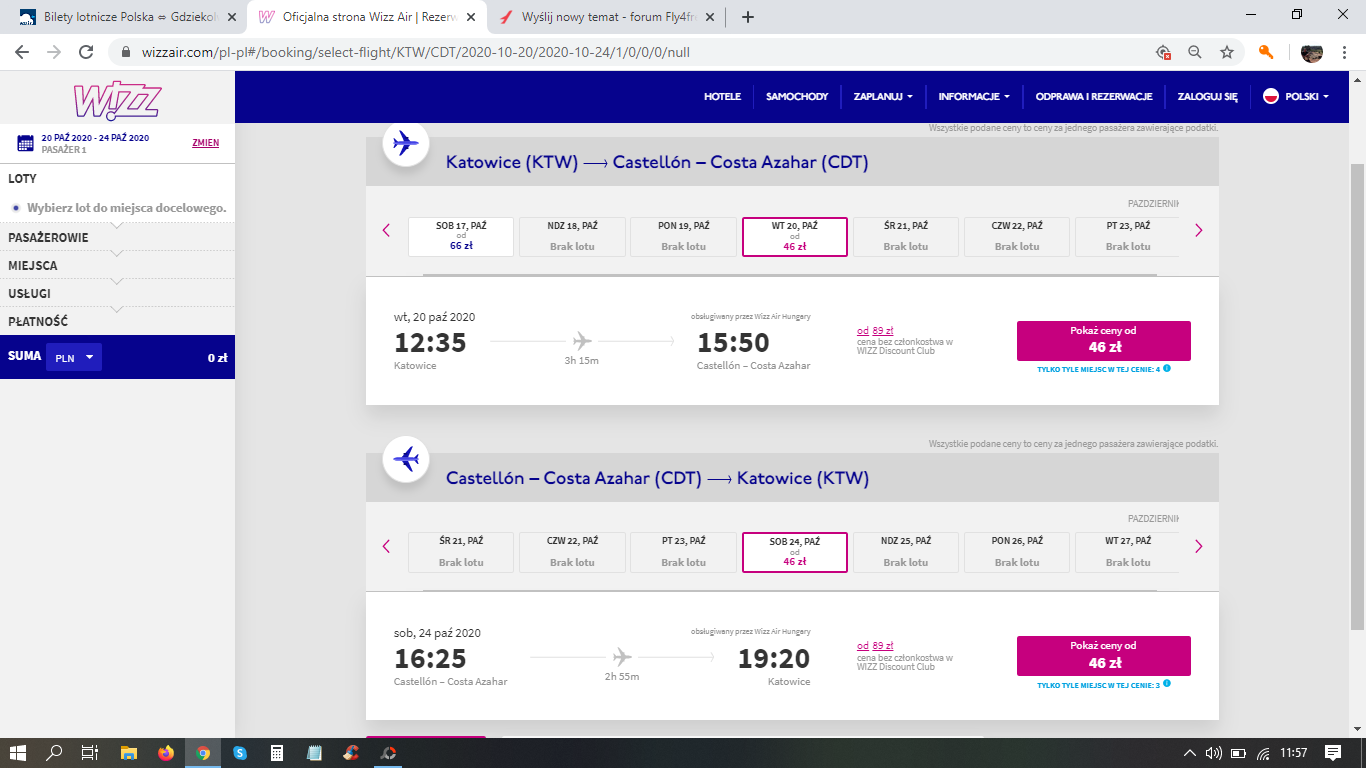Click ZALOGUJ SIĘ to log in

tap(1207, 97)
